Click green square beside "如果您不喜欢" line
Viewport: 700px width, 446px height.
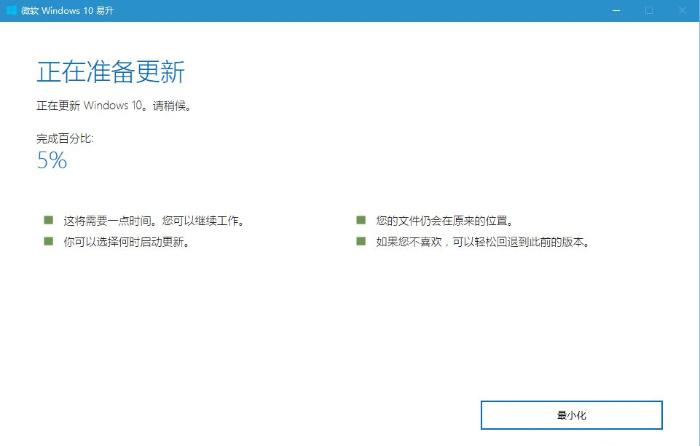point(360,242)
